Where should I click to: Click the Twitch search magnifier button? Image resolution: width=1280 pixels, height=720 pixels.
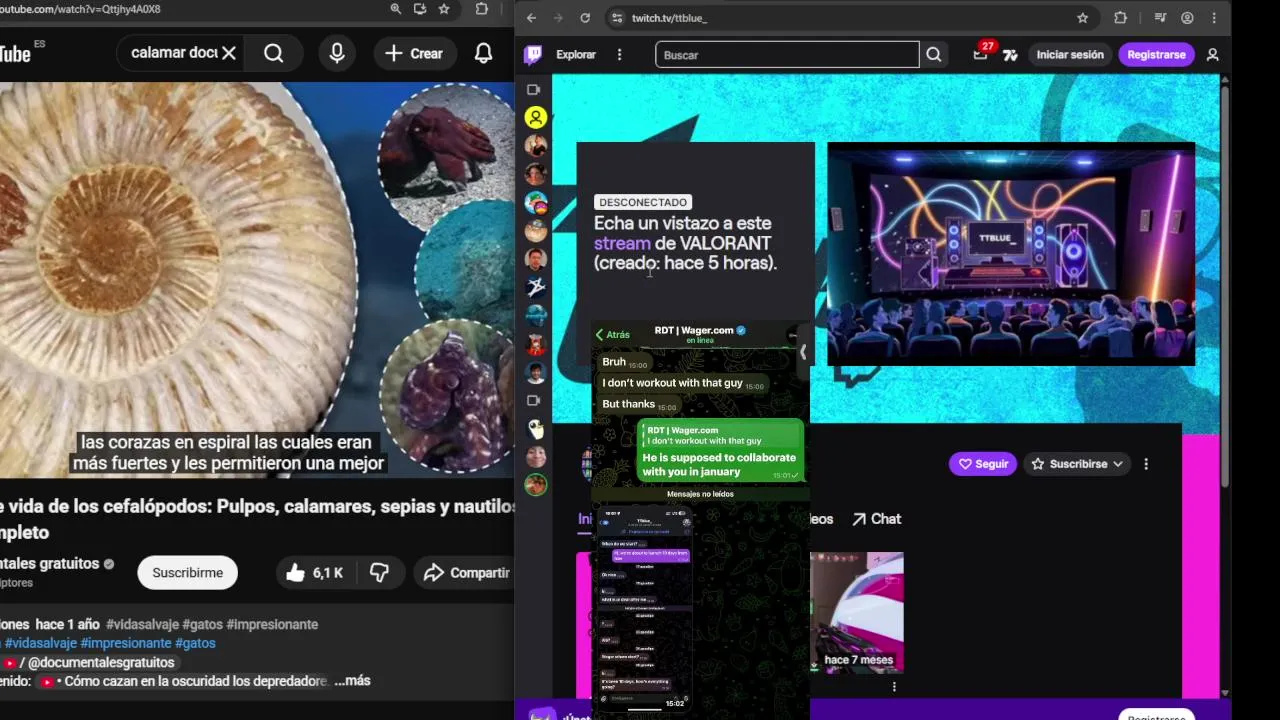click(x=934, y=55)
